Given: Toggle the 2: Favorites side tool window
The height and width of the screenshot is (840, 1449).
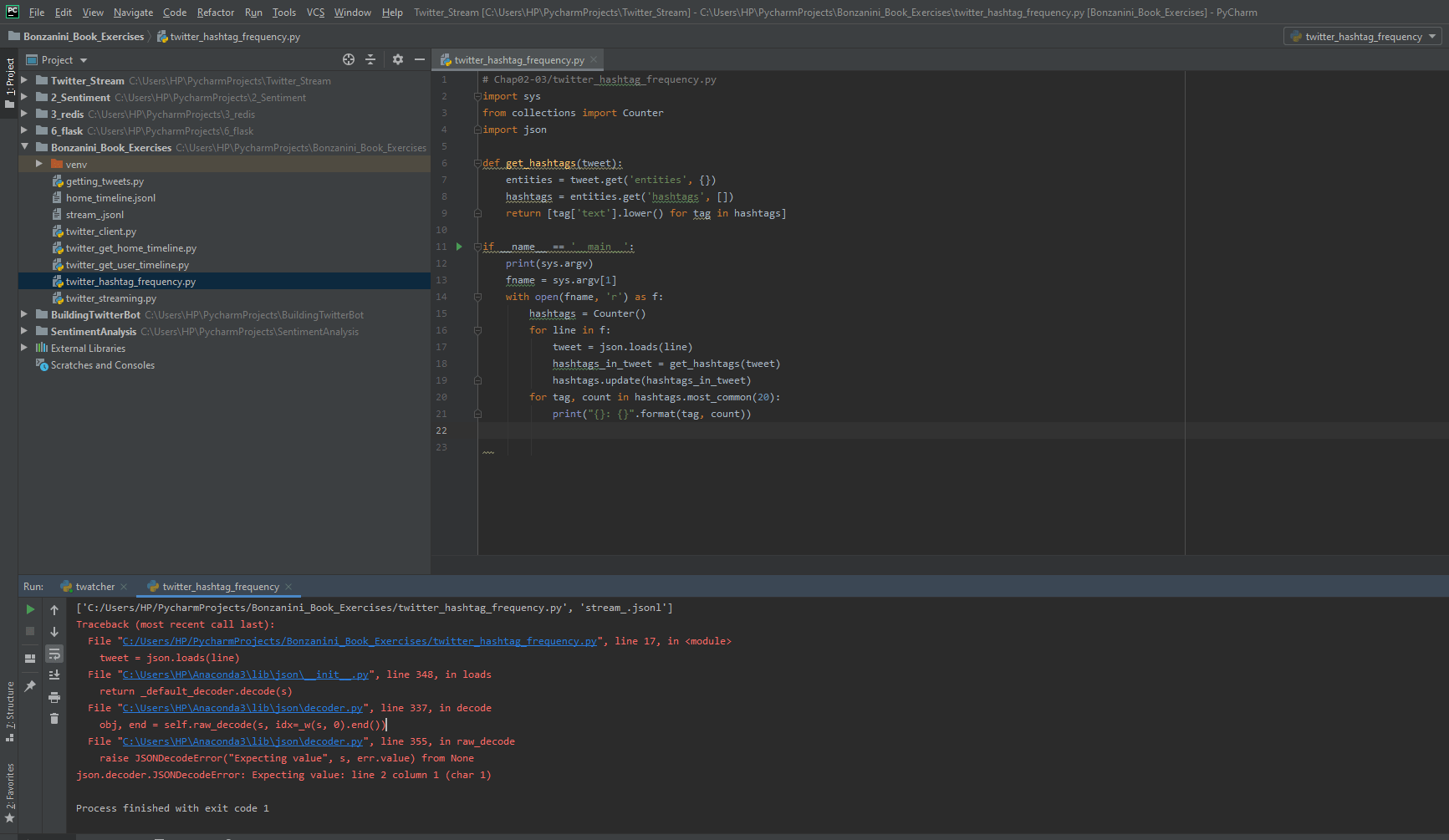Looking at the screenshot, I should coord(9,792).
